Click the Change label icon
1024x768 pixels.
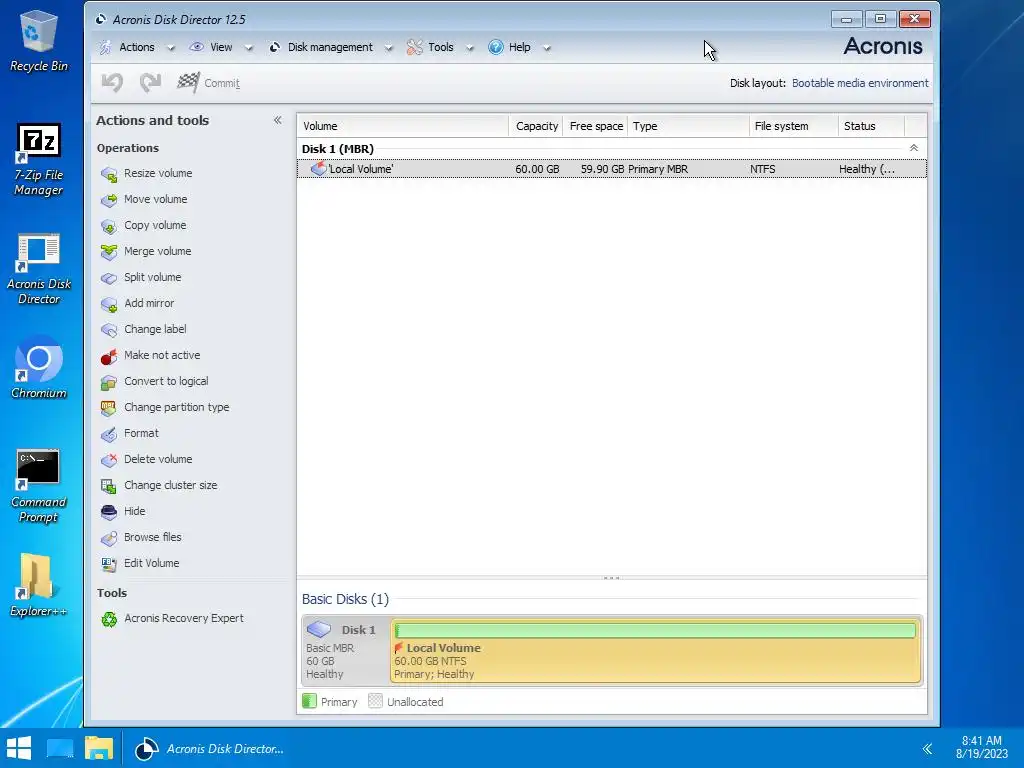pos(108,330)
